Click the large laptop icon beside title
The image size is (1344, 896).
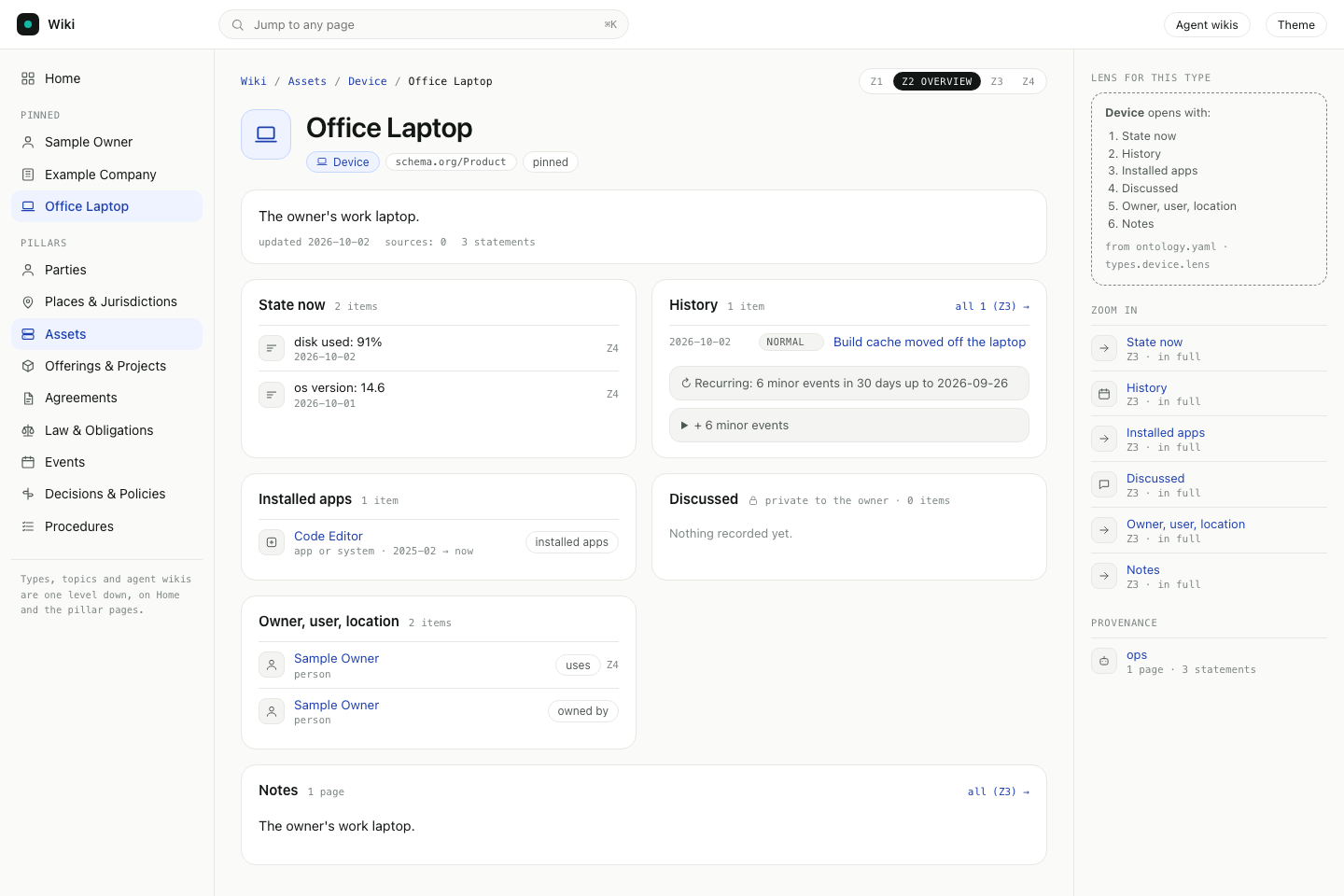pyautogui.click(x=266, y=134)
